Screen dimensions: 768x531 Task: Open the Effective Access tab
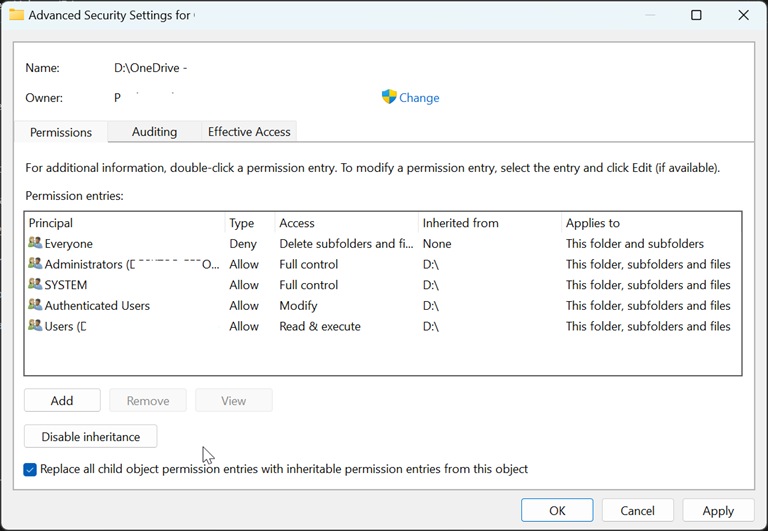[249, 132]
